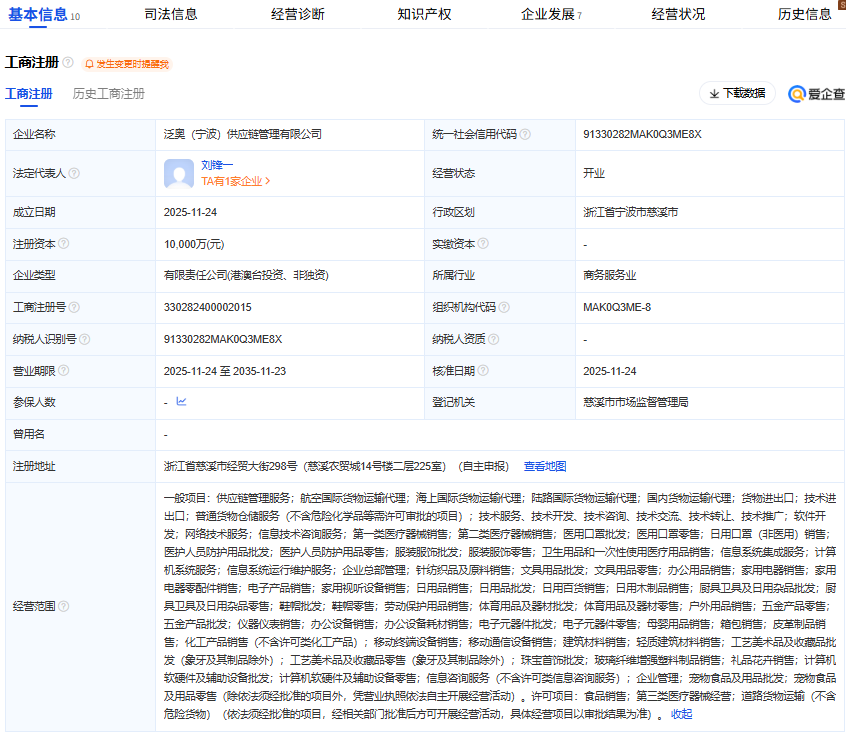Click help icon beside 纳税人识别号
Screen dimensions: 846x737
pos(85,339)
